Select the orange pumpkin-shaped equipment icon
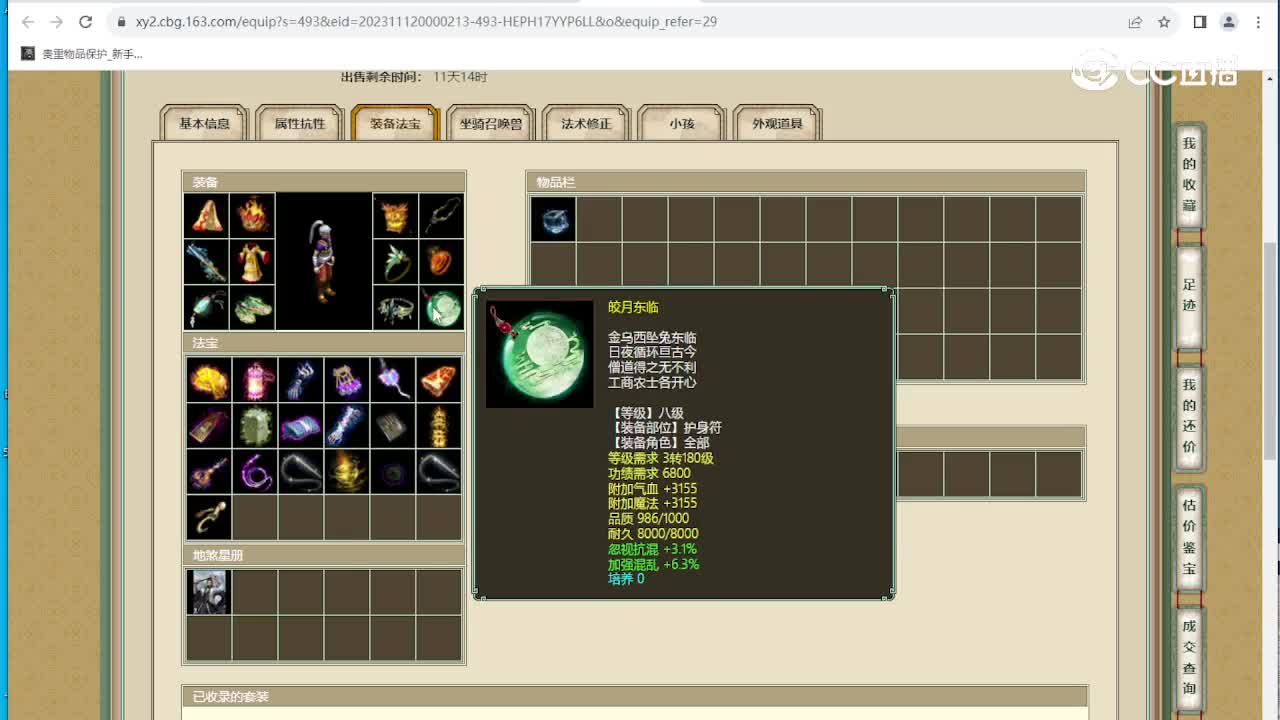Screen dimensions: 1280x720 (x=441, y=262)
